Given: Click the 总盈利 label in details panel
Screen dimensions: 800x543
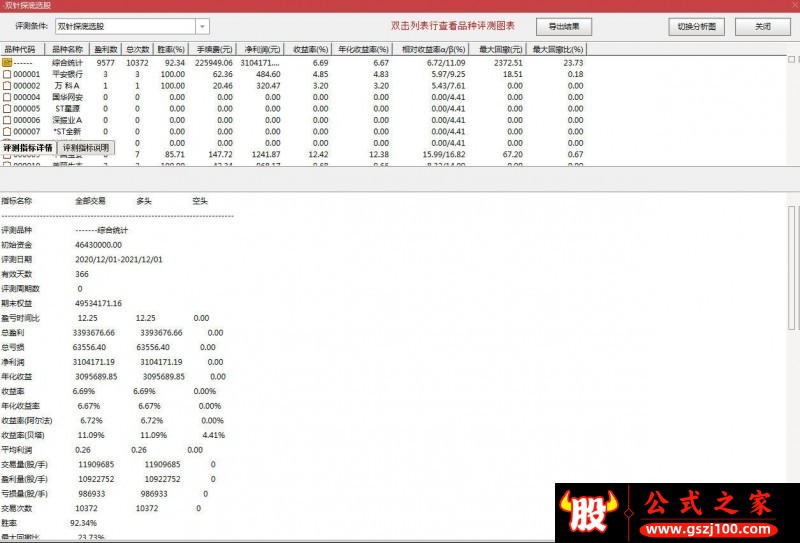Looking at the screenshot, I should click(13, 333).
